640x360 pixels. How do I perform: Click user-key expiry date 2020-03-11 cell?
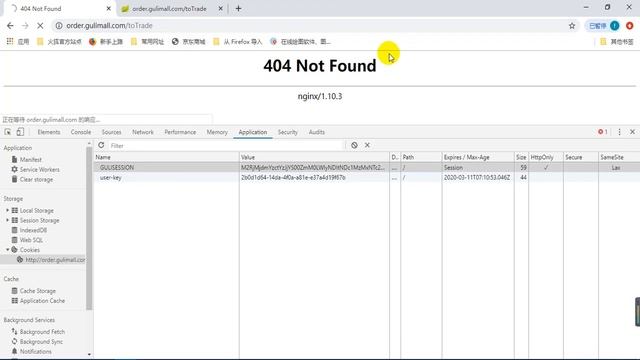478,178
